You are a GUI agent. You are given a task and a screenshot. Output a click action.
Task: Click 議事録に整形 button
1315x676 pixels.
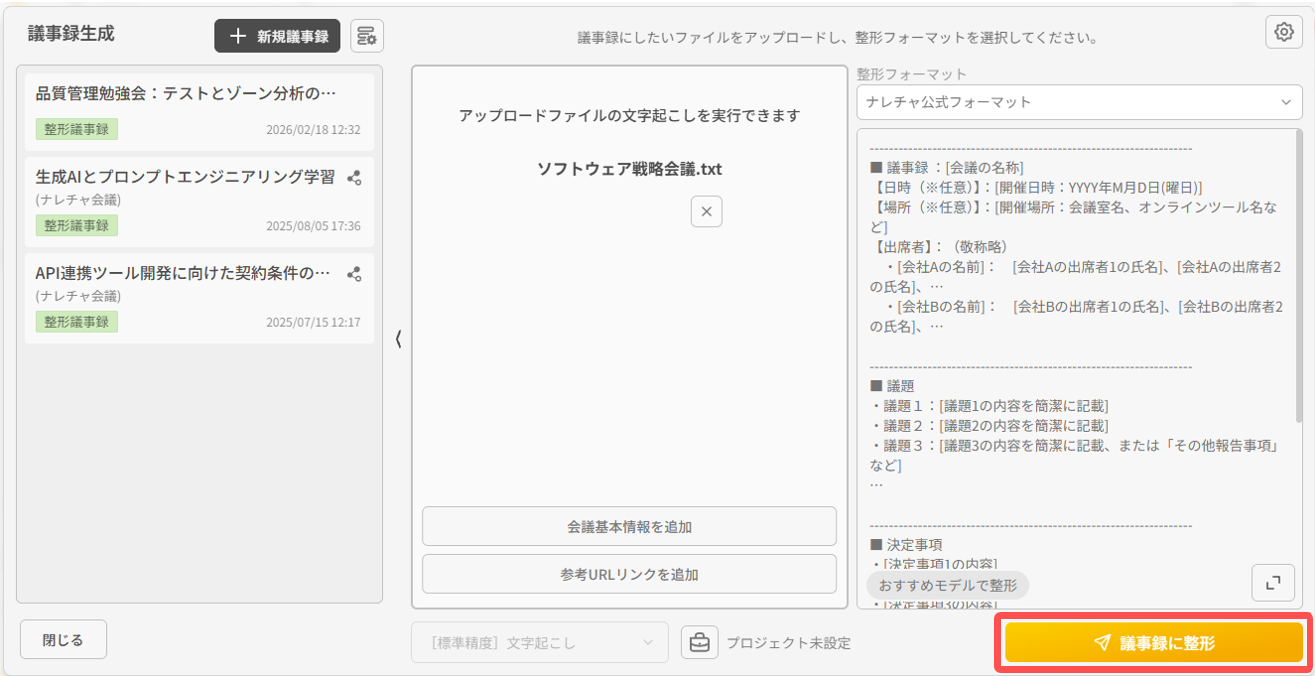click(x=1154, y=643)
